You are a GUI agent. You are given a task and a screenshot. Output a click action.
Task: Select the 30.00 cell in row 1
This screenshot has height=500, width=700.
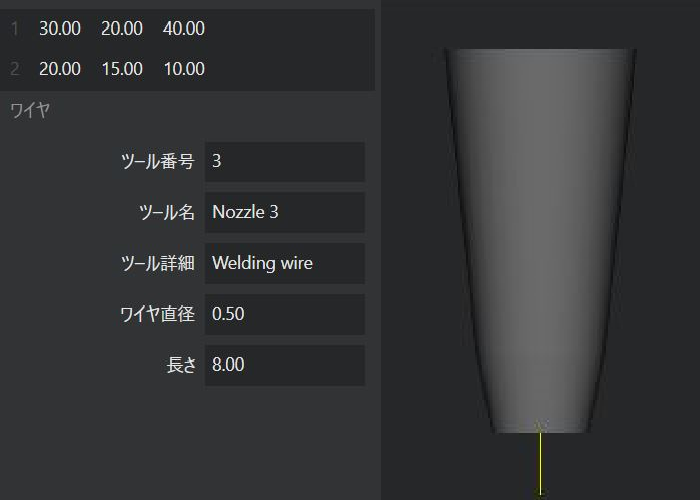tap(60, 29)
